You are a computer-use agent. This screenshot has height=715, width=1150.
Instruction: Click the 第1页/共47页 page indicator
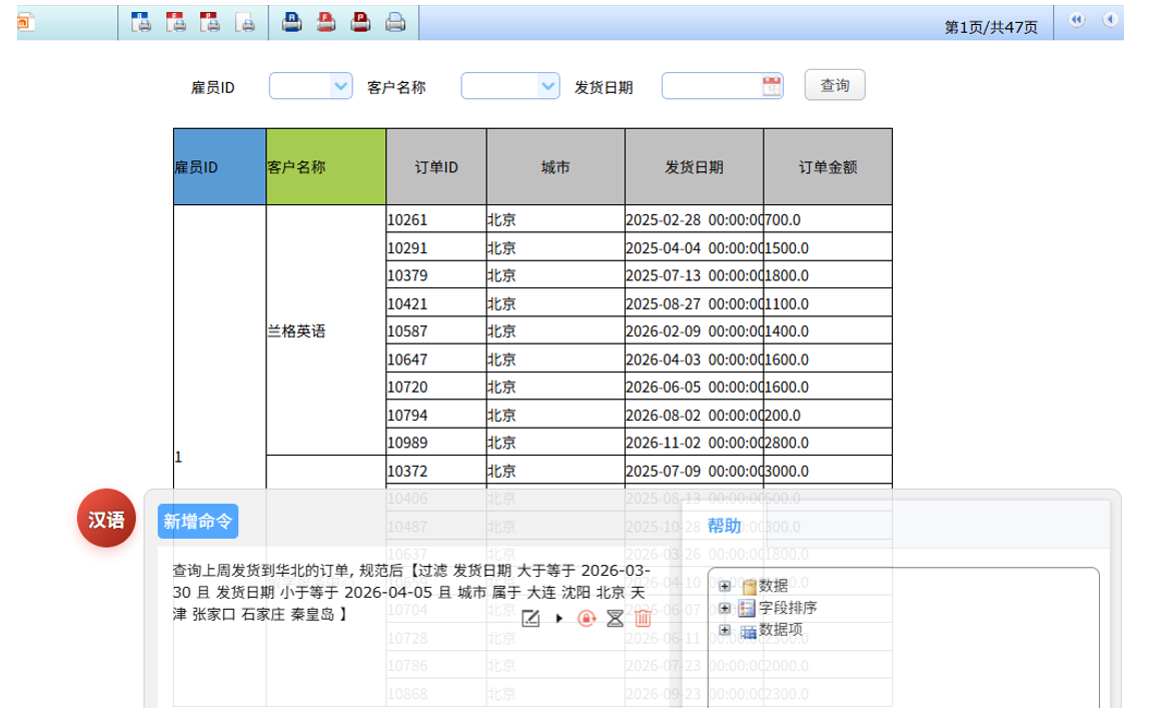[x=991, y=27]
